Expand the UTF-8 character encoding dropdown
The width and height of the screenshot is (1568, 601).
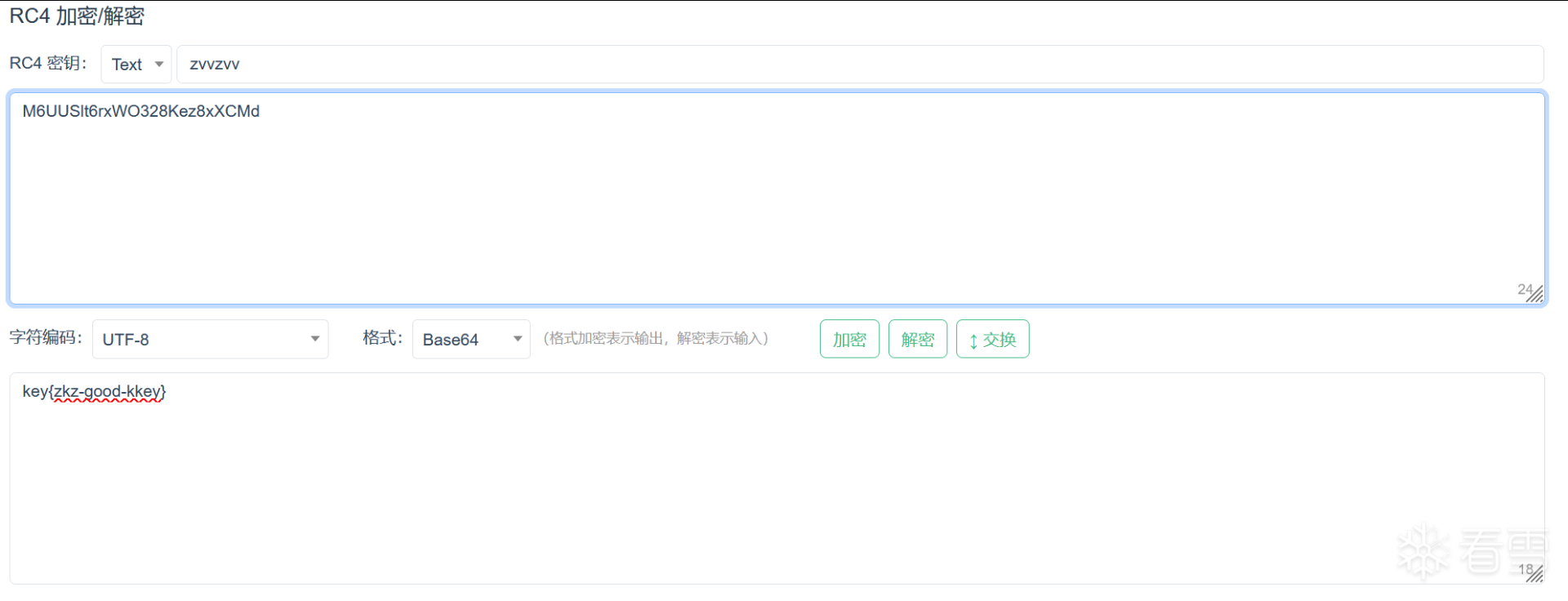tap(210, 339)
